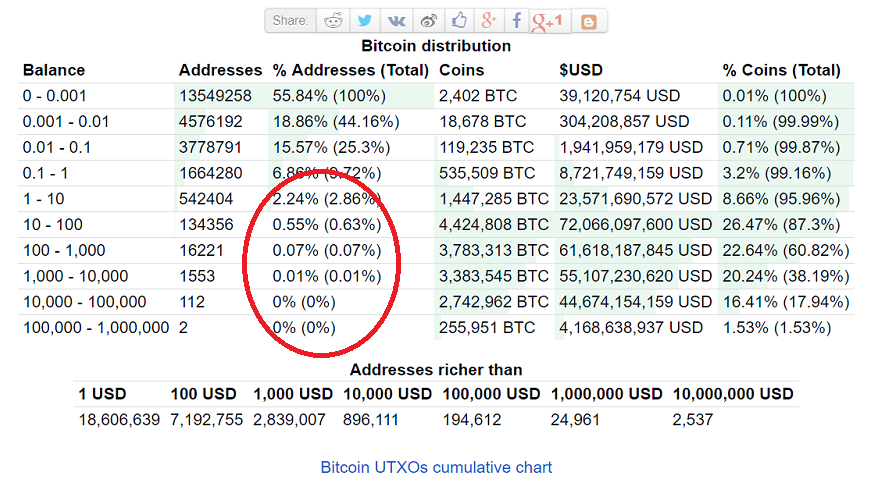The width and height of the screenshot is (871, 486).
Task: Click 18,678 BTC cell
Action: click(x=482, y=122)
